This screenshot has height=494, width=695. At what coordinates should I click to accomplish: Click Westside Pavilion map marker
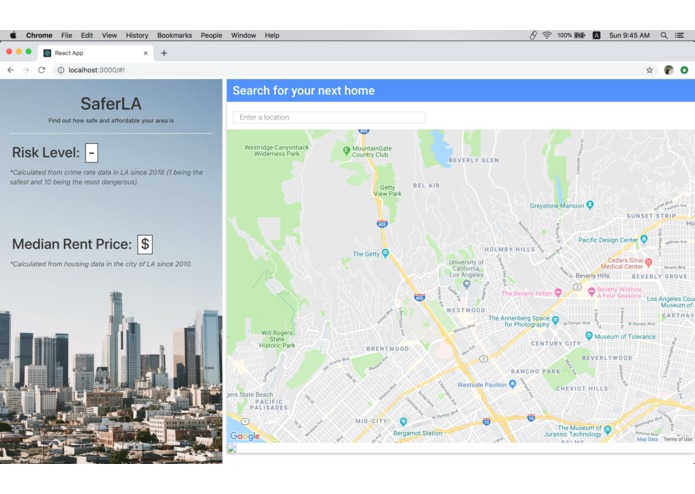512,384
